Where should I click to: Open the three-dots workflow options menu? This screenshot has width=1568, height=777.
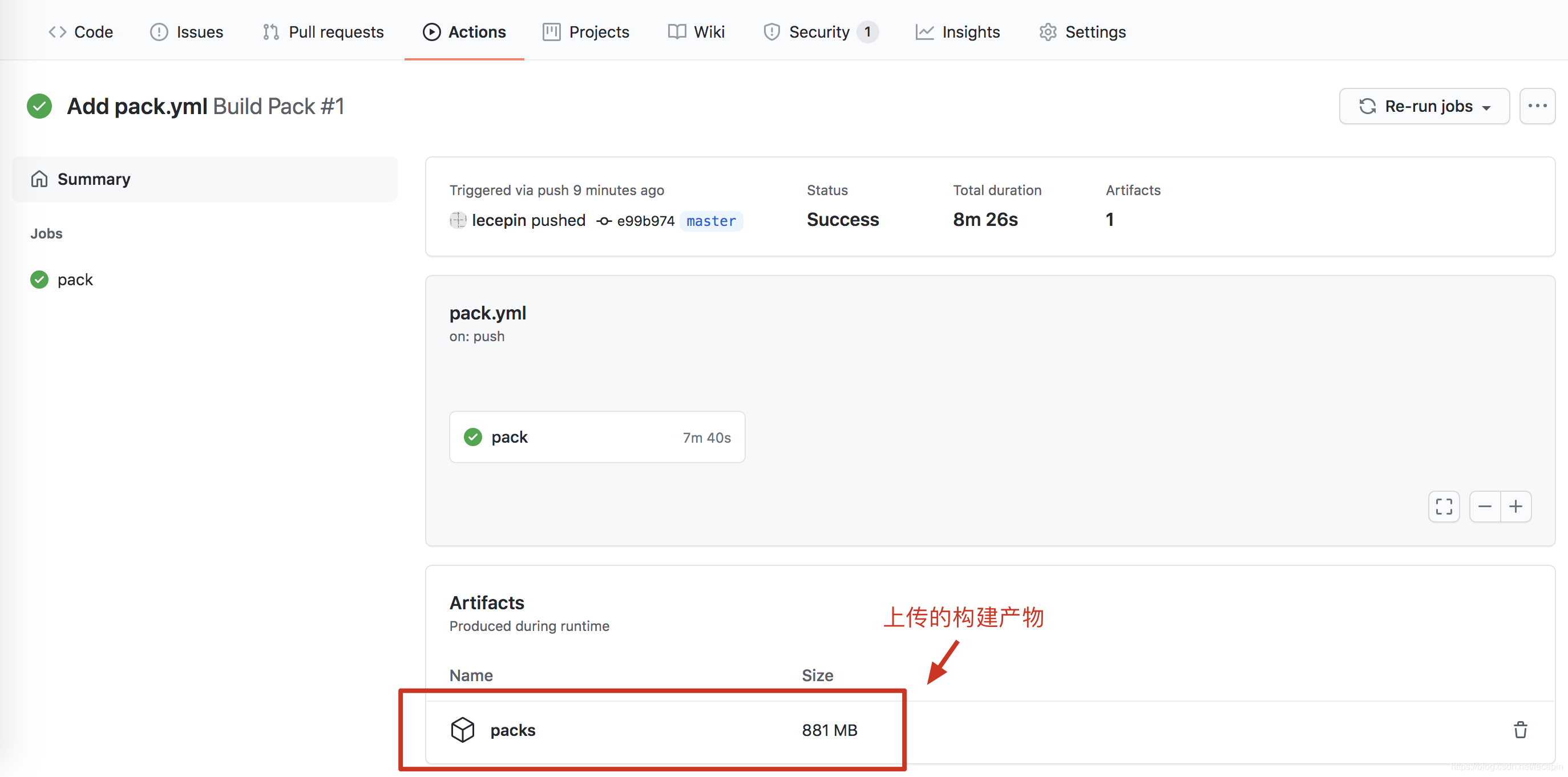(1537, 106)
